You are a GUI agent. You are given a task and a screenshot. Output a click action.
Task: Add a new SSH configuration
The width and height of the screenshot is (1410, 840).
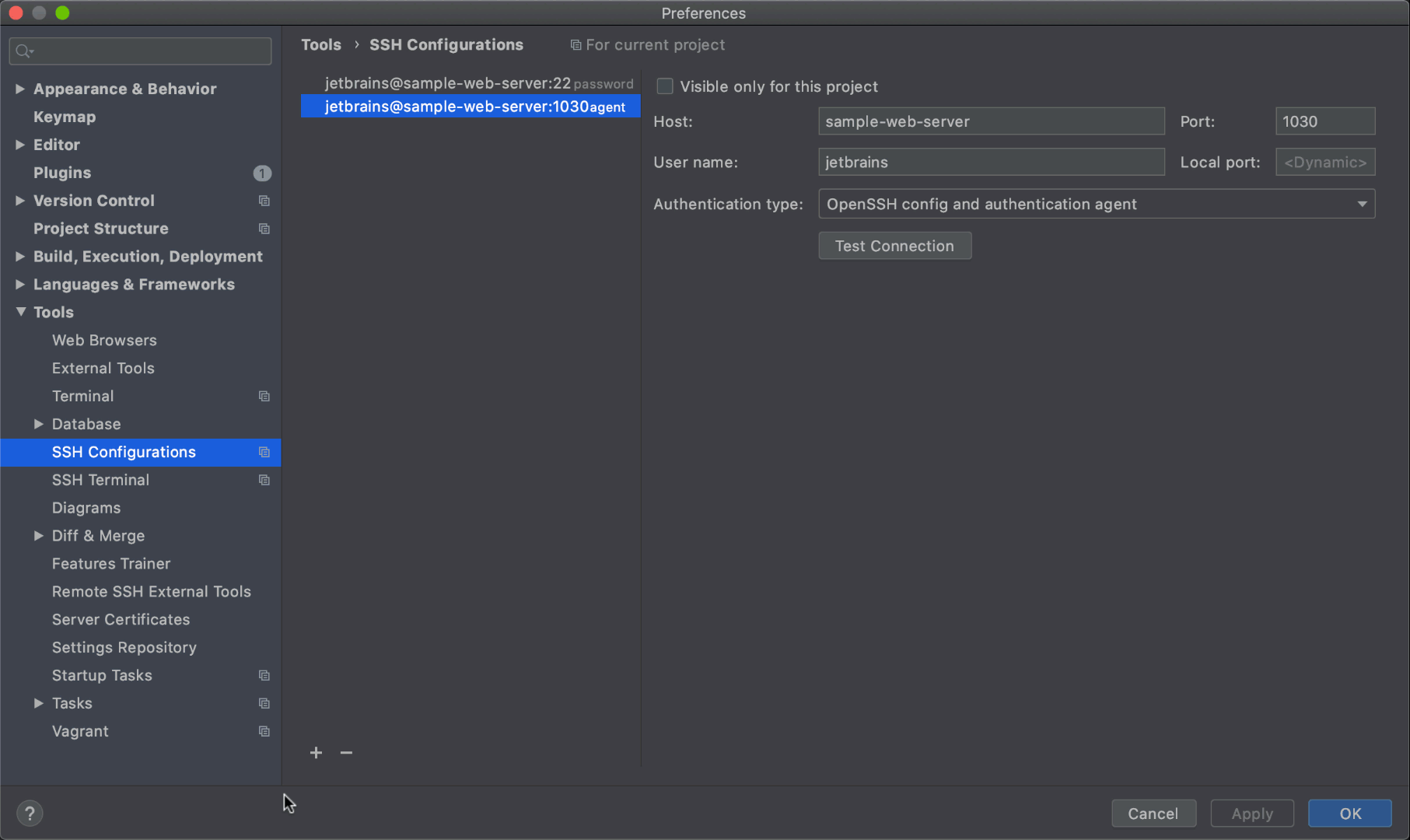pos(316,753)
